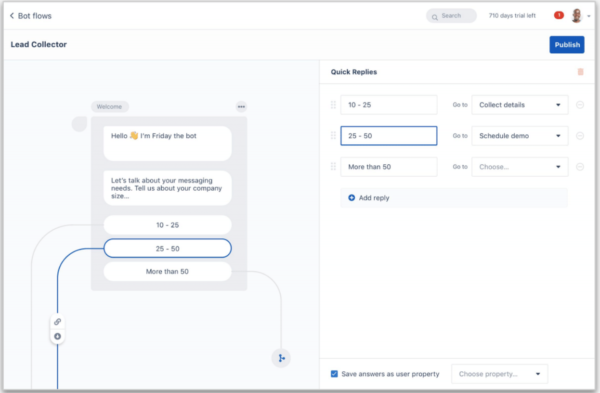600x393 pixels.
Task: Click the Publish button
Action: pos(567,44)
